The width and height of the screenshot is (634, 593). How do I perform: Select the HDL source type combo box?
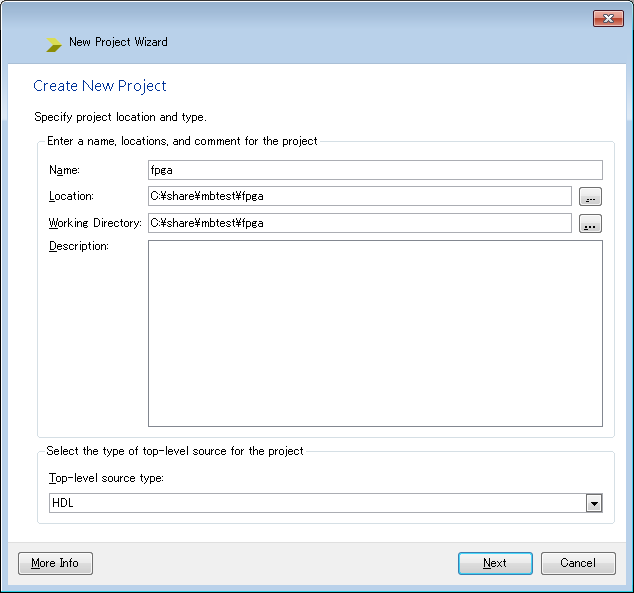317,503
